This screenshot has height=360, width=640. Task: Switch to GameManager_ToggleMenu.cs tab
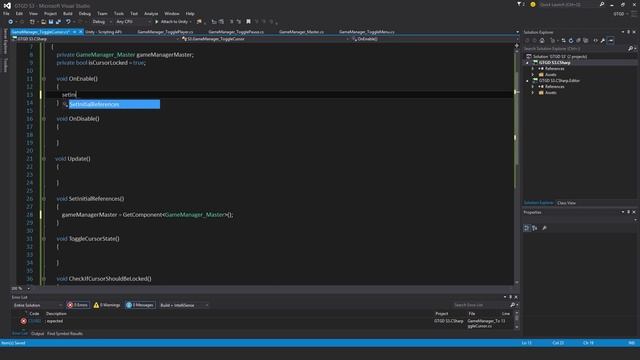[x=367, y=32]
